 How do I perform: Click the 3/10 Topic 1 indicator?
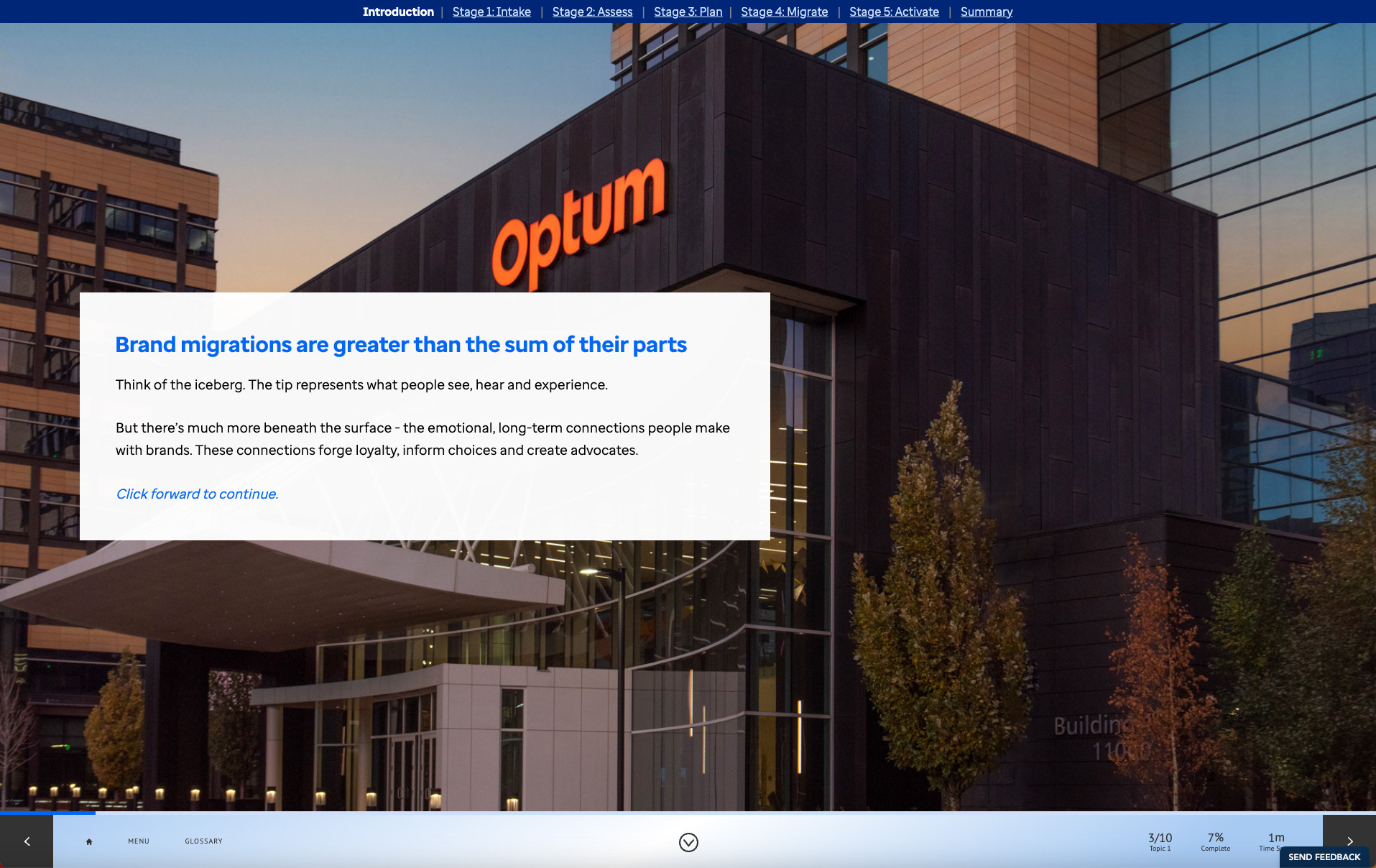[x=1160, y=841]
